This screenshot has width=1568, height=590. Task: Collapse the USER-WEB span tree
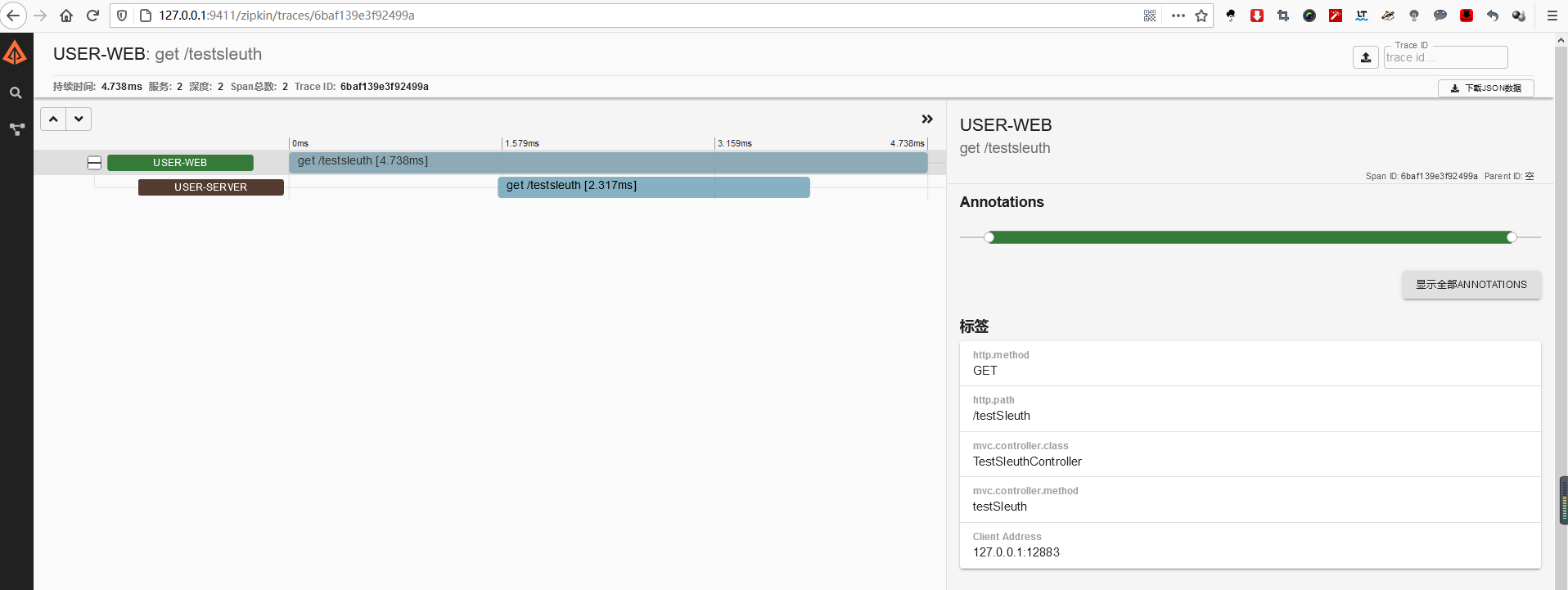tap(94, 163)
